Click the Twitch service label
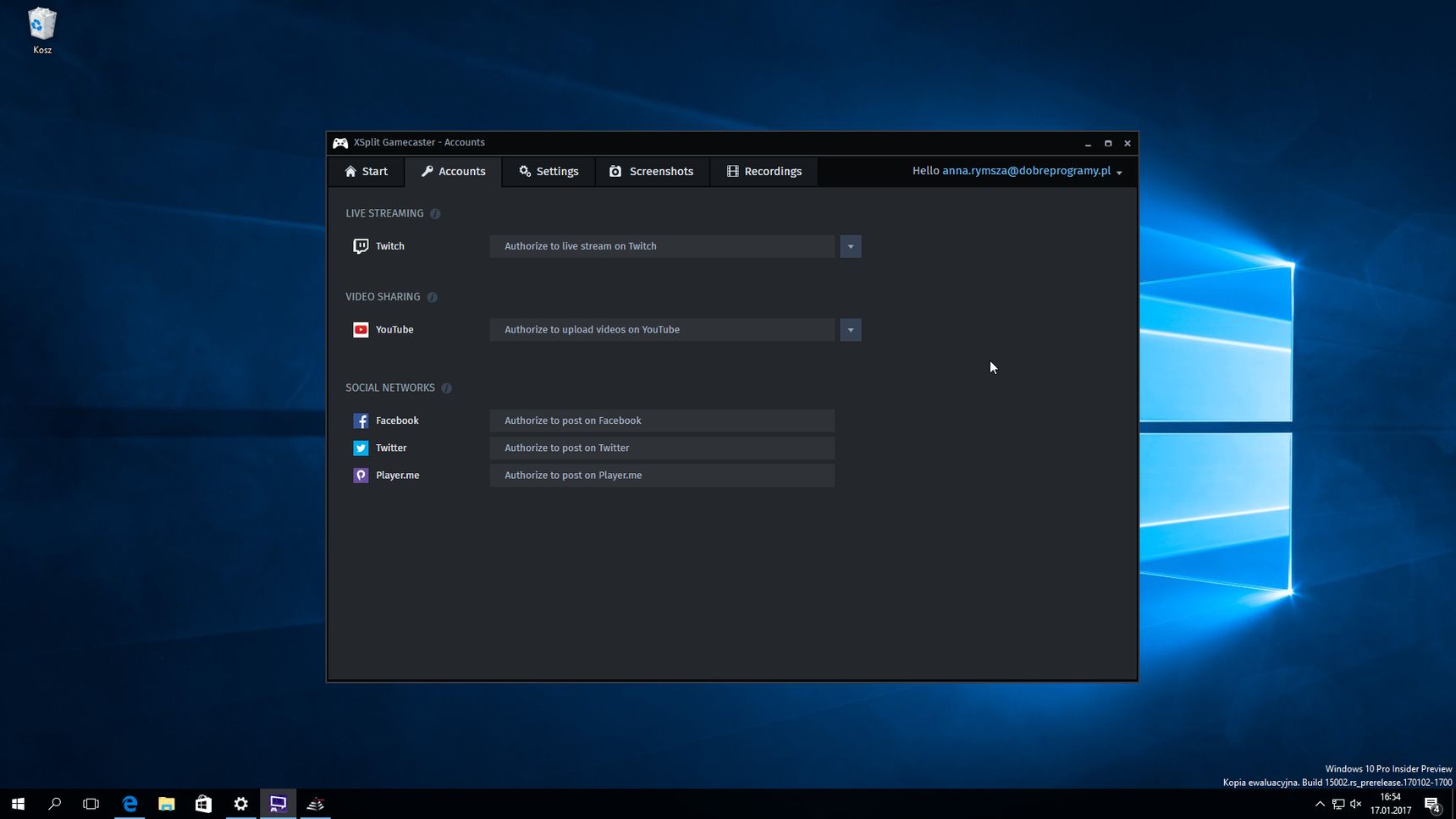The height and width of the screenshot is (819, 1456). click(x=390, y=246)
